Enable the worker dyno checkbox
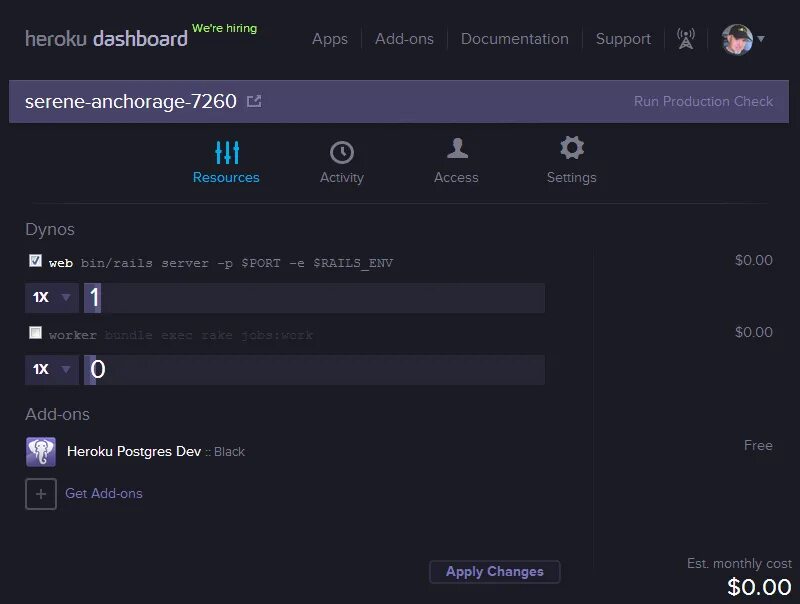This screenshot has height=604, width=800. pos(35,333)
